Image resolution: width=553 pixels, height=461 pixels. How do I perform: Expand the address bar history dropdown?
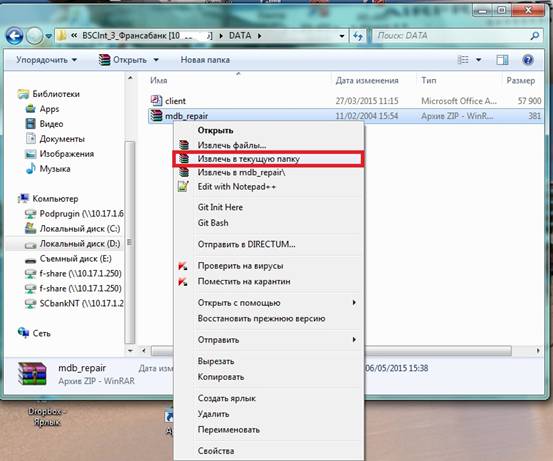pos(341,36)
